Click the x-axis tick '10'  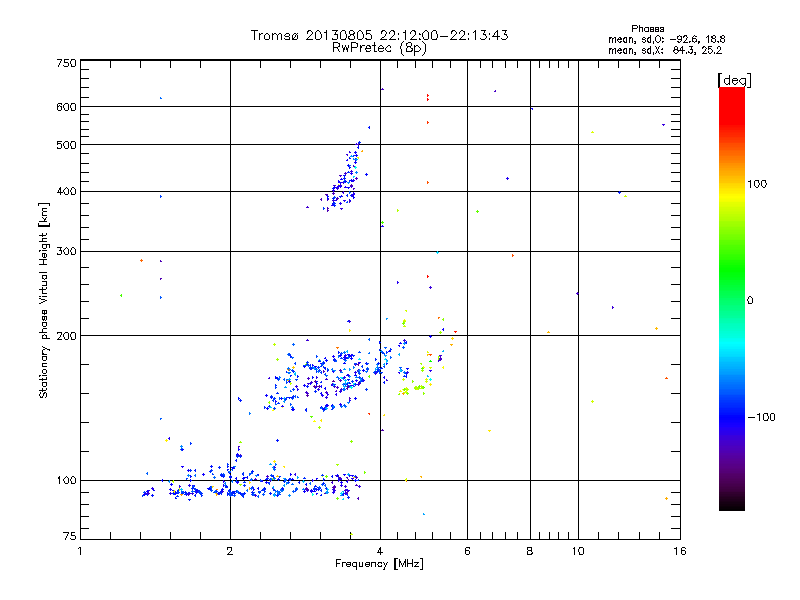point(578,551)
